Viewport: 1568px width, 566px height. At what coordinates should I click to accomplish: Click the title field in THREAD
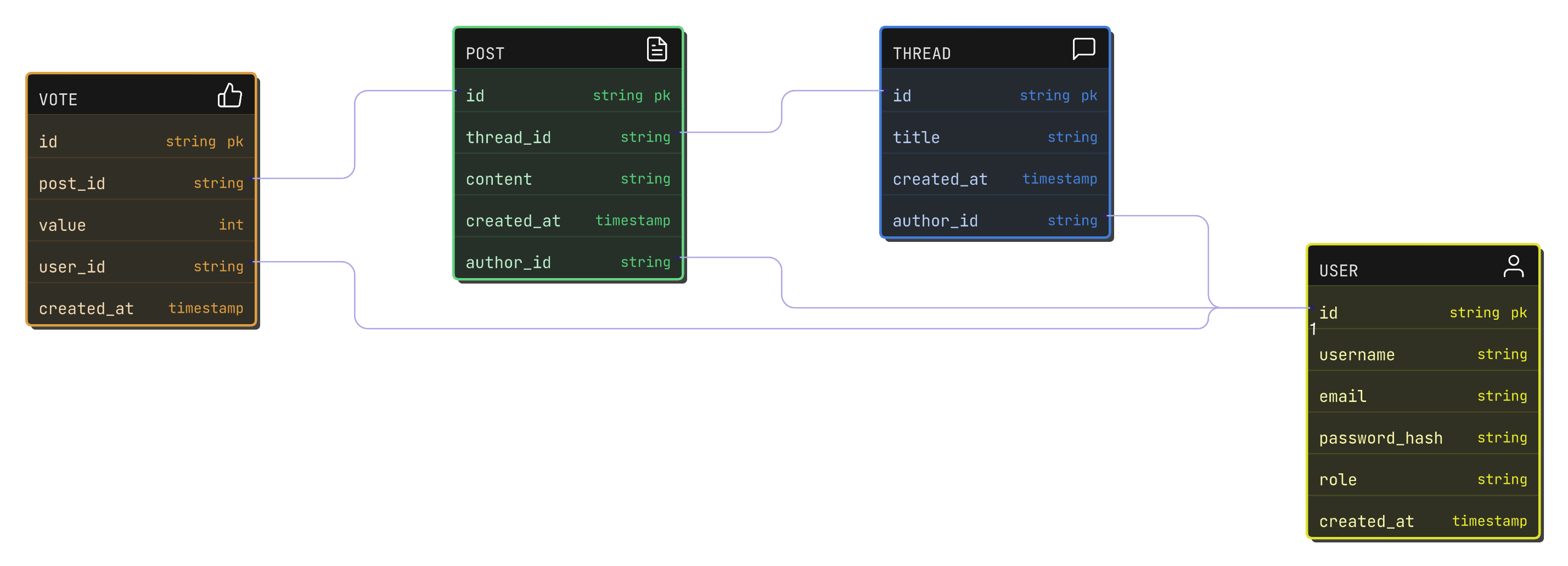pos(915,138)
